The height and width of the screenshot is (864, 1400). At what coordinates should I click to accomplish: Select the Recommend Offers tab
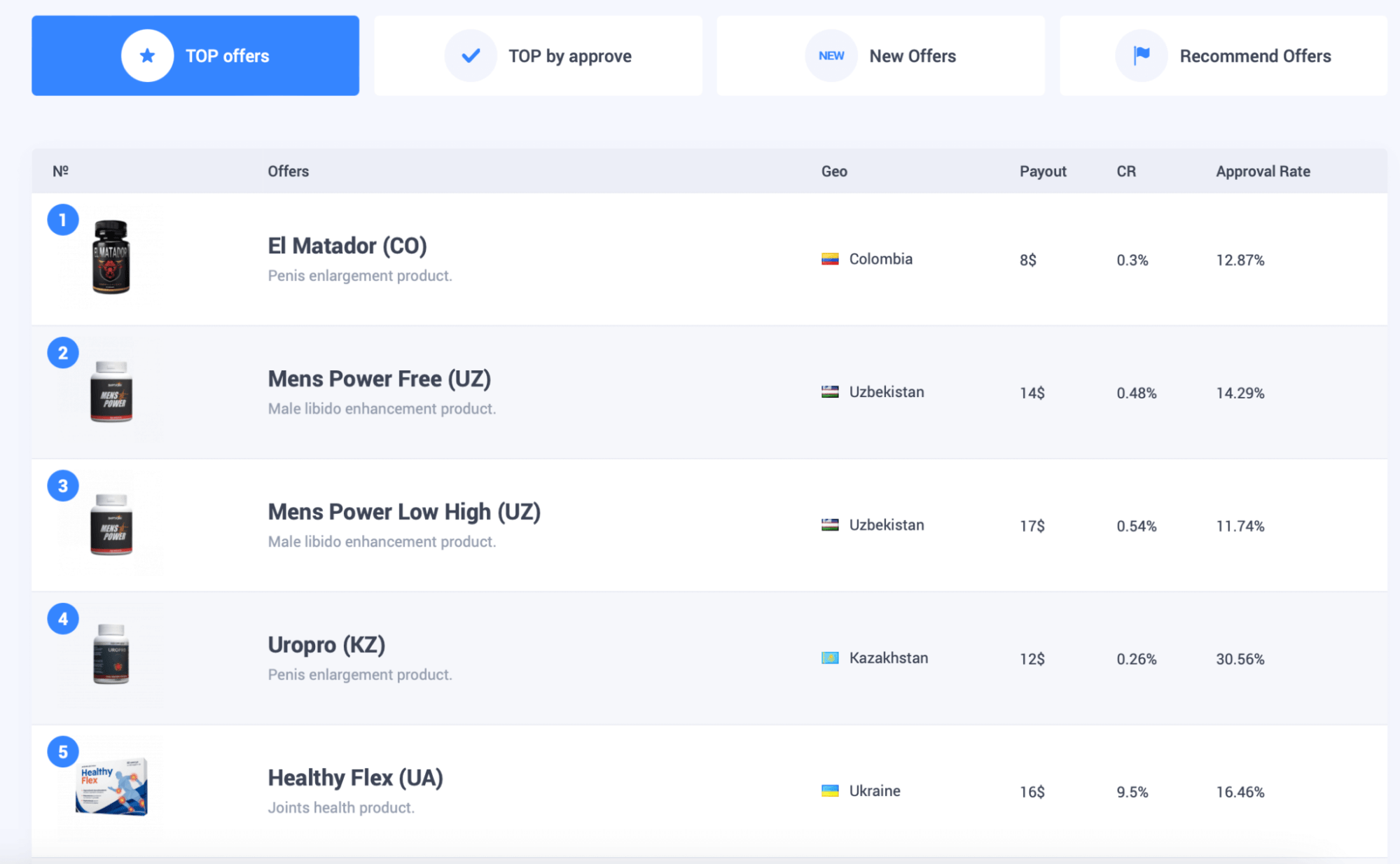point(1255,56)
